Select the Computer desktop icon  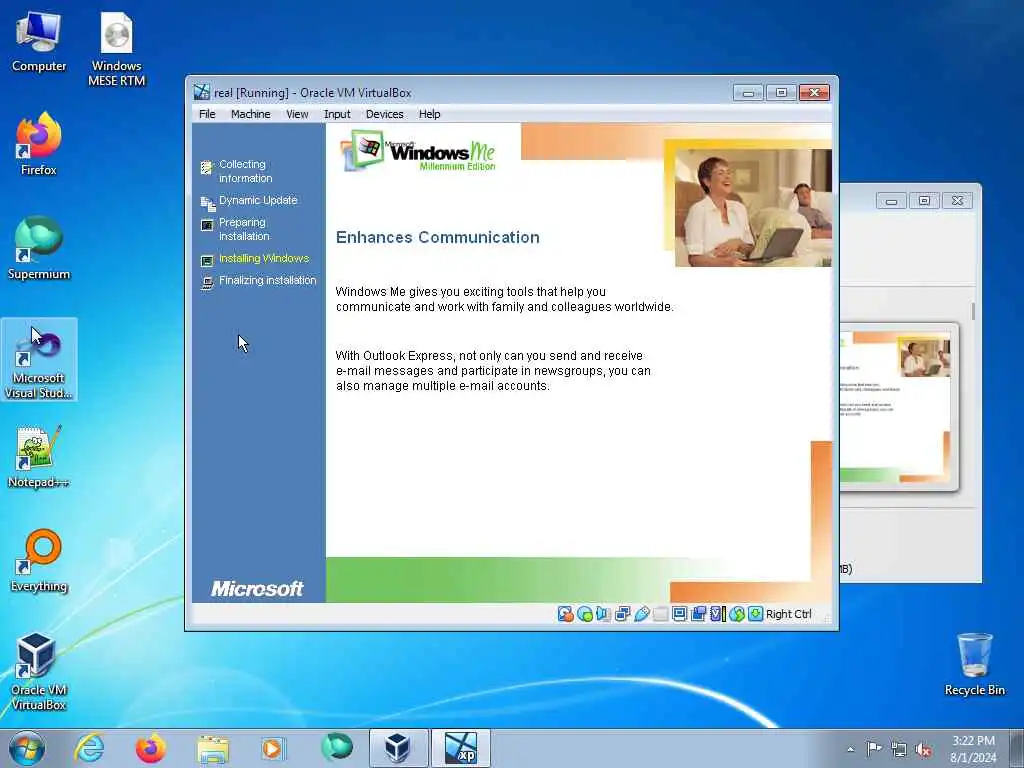click(x=39, y=42)
